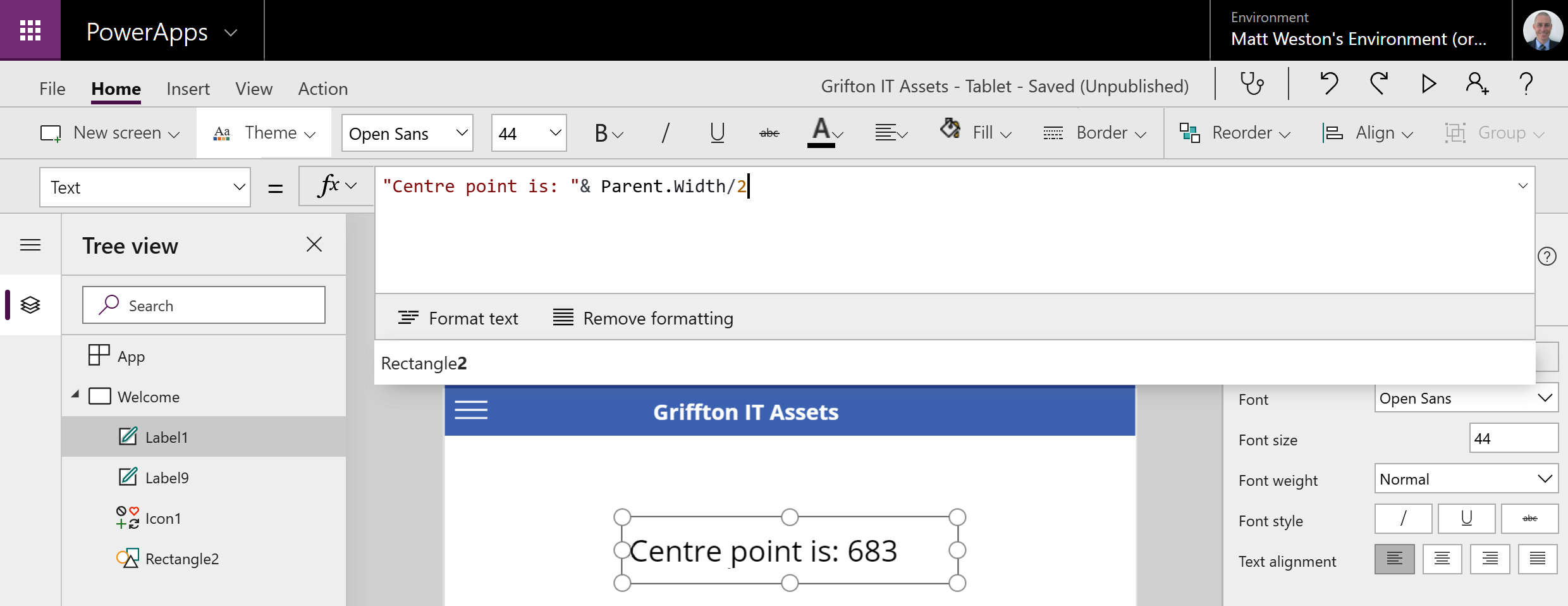Open the New screen dropdown
The width and height of the screenshot is (1568, 606).
pos(110,133)
